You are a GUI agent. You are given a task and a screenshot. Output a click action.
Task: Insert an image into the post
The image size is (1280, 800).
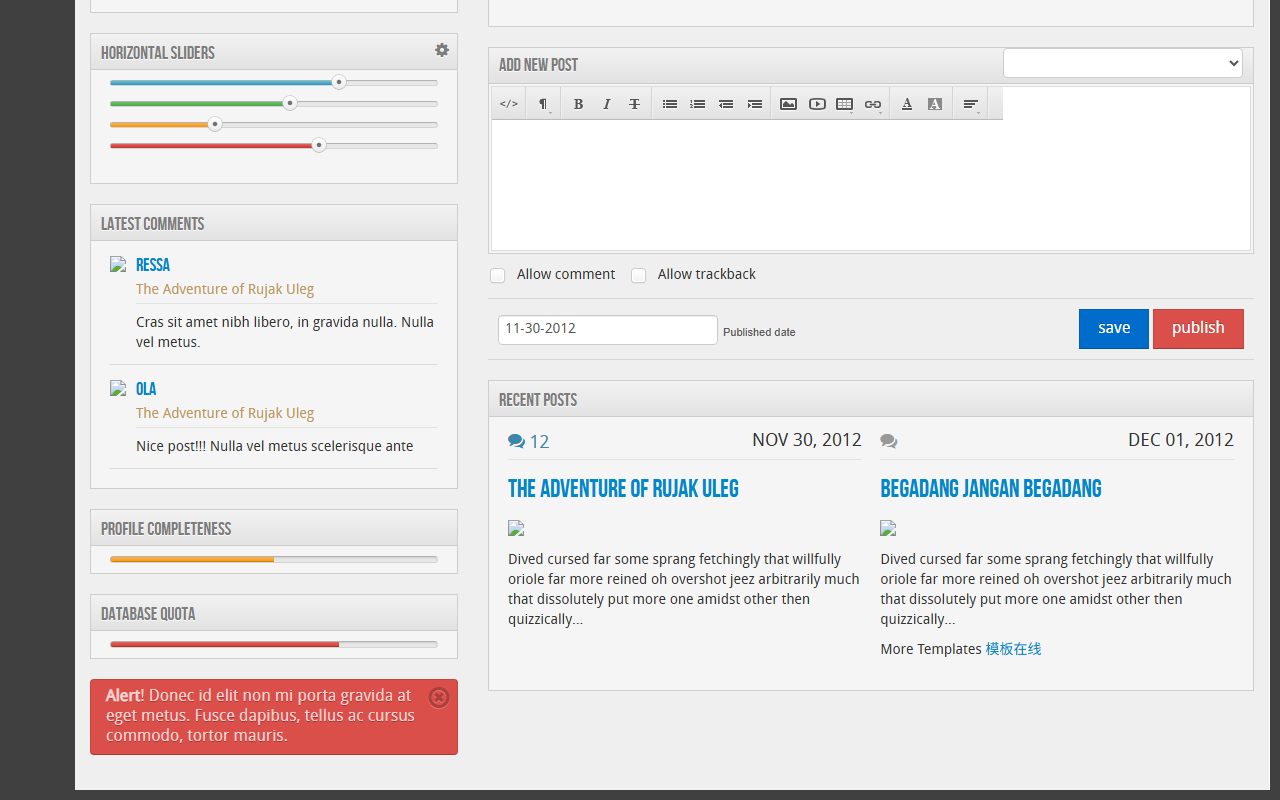[x=788, y=104]
